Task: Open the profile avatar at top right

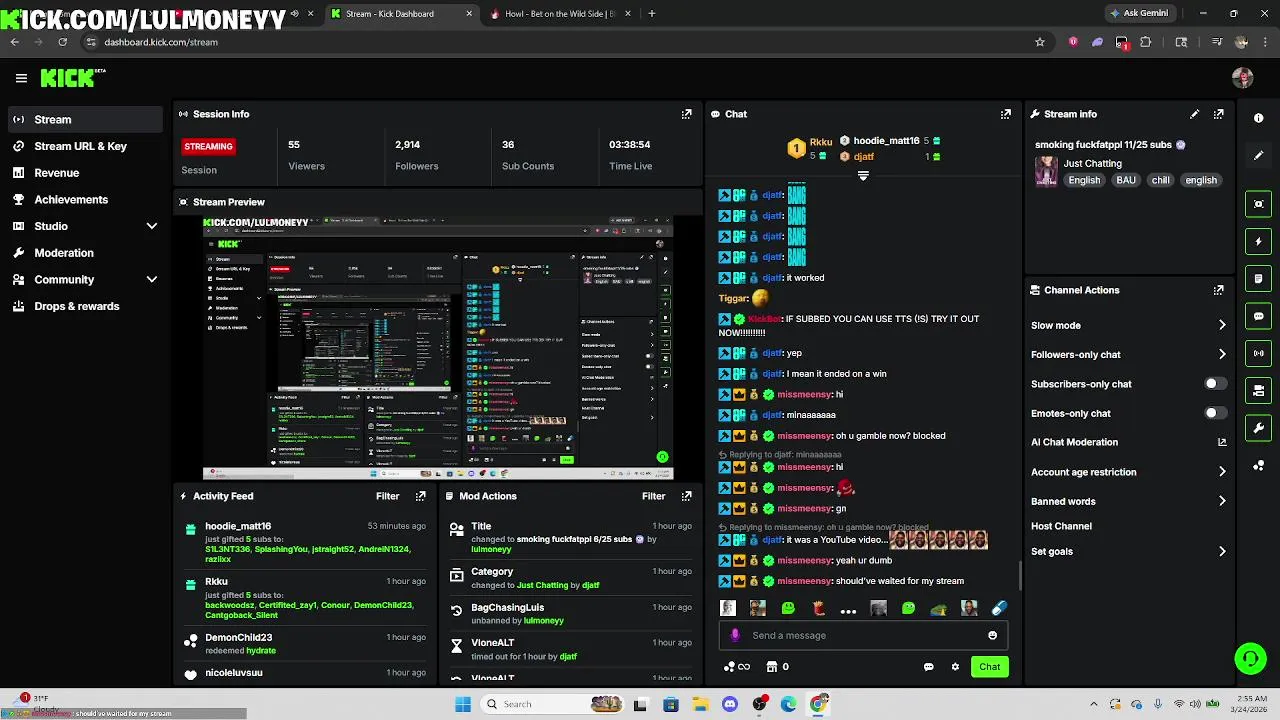Action: 1243,78
